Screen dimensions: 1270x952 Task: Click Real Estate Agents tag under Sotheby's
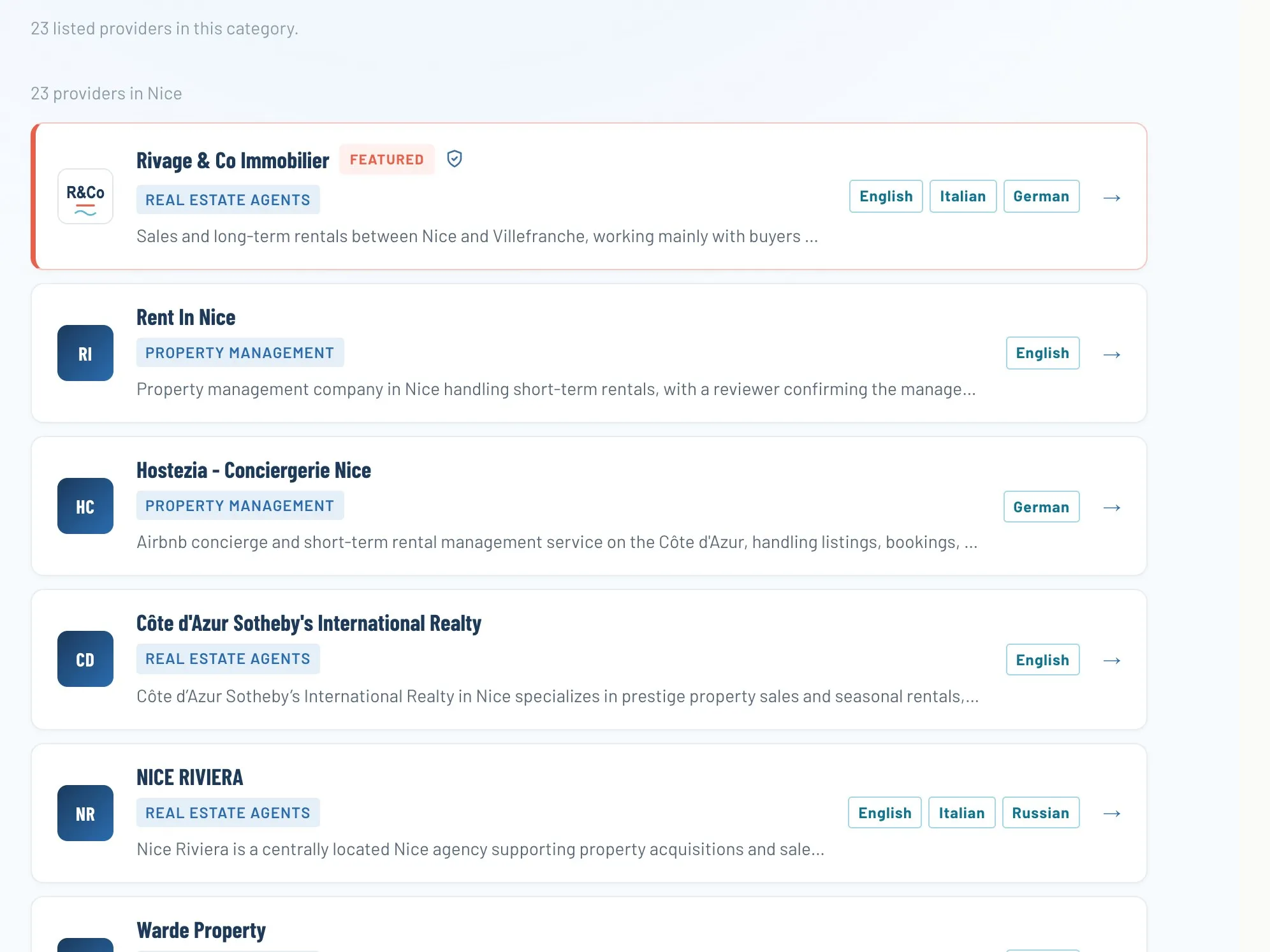coord(228,659)
